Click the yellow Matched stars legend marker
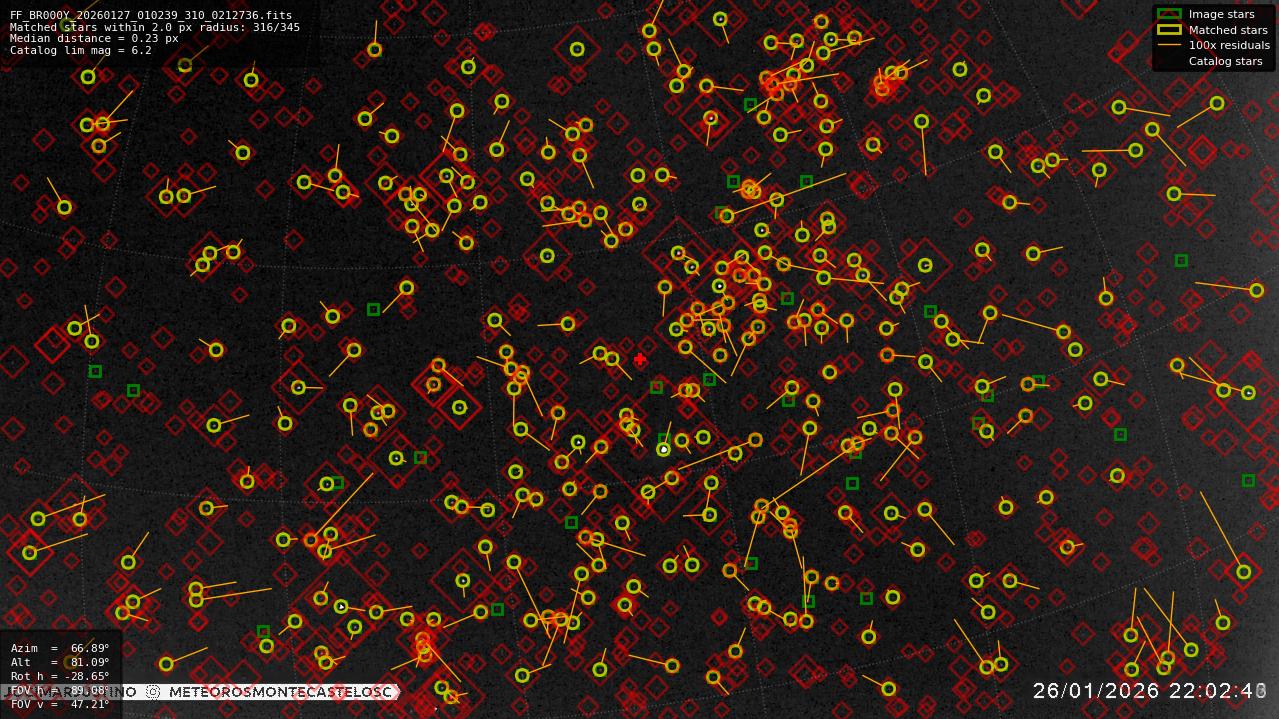This screenshot has width=1279, height=719. (x=1169, y=30)
